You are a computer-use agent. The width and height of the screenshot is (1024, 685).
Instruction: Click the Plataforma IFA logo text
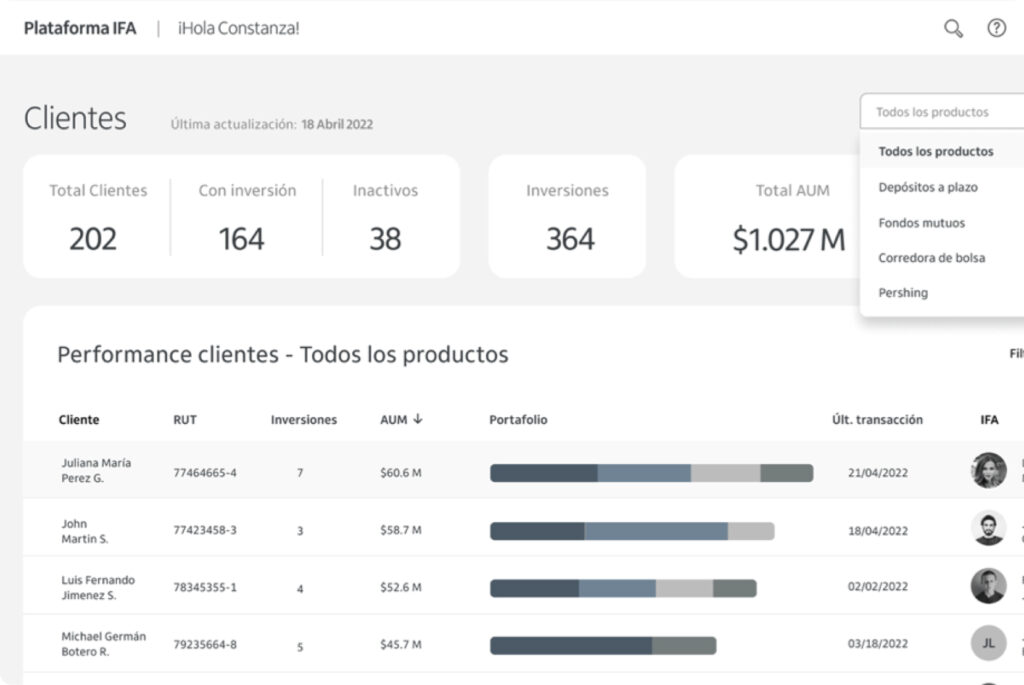coord(80,28)
